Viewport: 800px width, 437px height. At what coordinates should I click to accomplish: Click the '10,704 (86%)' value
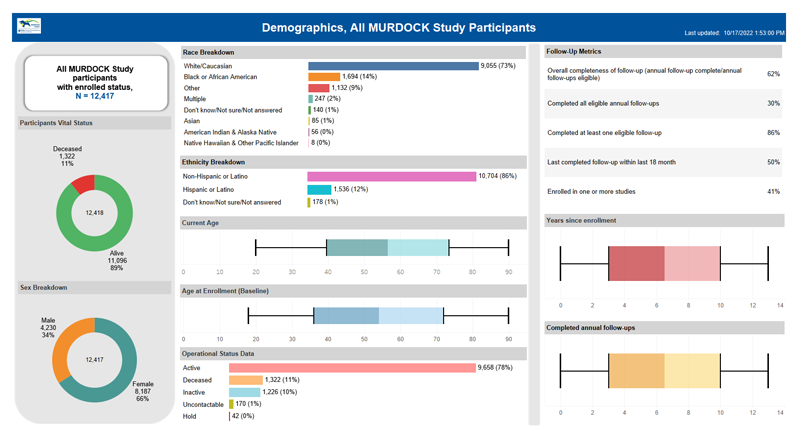[x=497, y=176]
